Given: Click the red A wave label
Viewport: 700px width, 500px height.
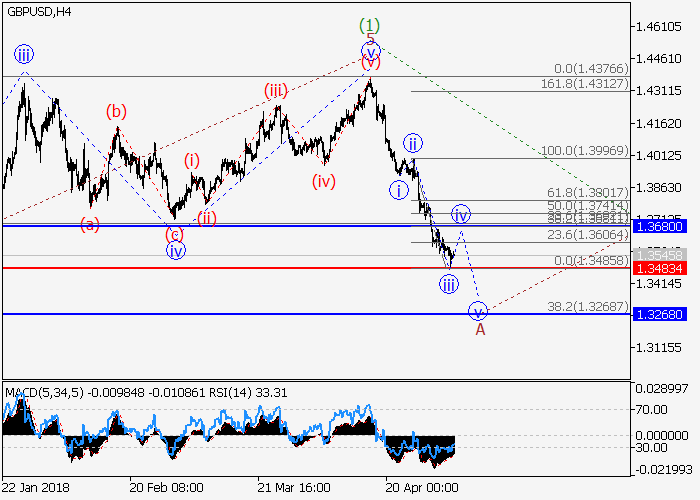Looking at the screenshot, I should coord(479,329).
